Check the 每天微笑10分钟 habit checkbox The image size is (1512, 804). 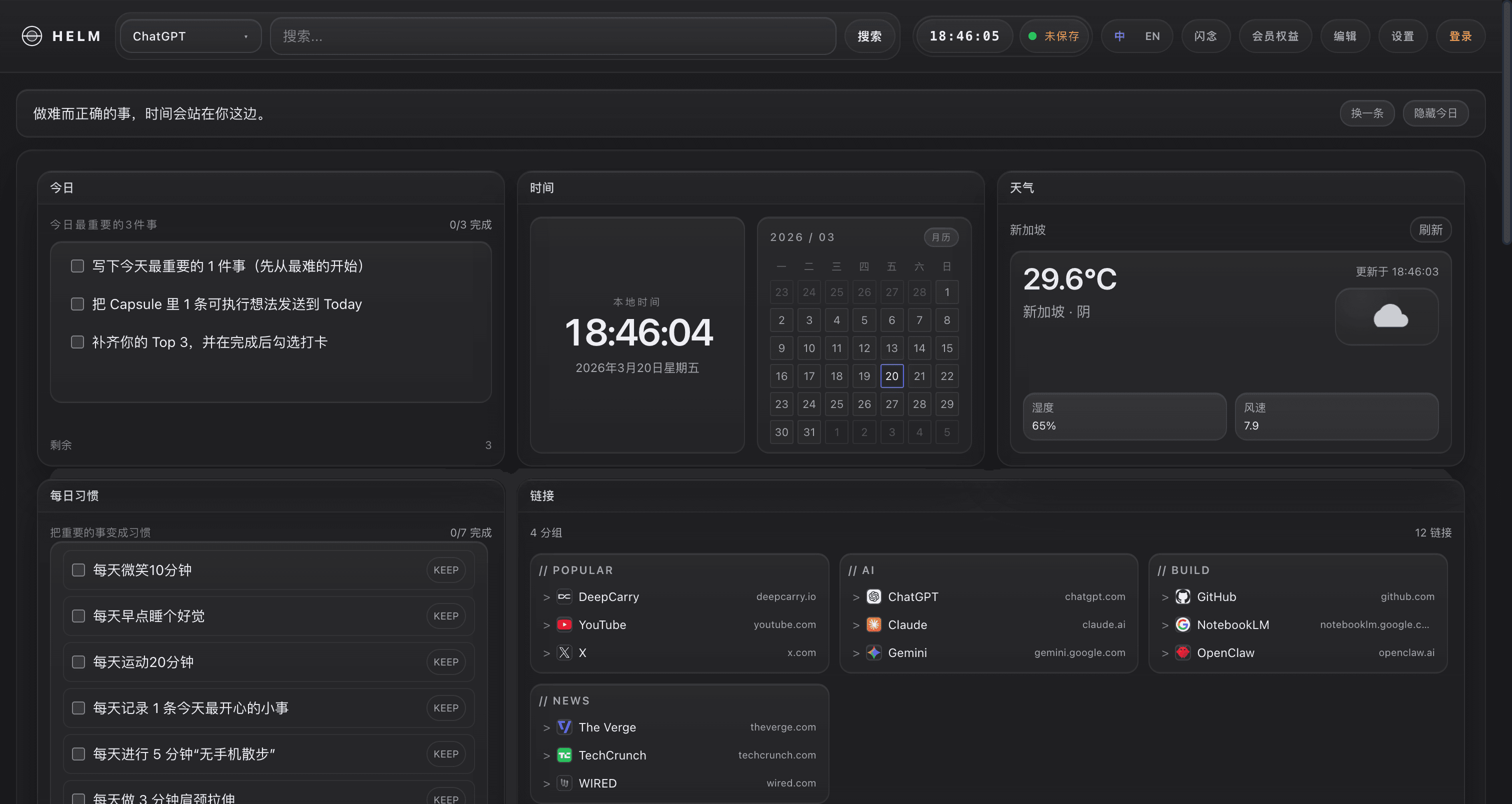[78, 570]
